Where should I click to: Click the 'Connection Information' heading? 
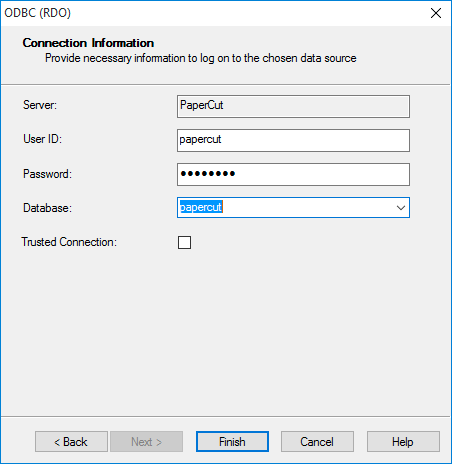coord(88,43)
